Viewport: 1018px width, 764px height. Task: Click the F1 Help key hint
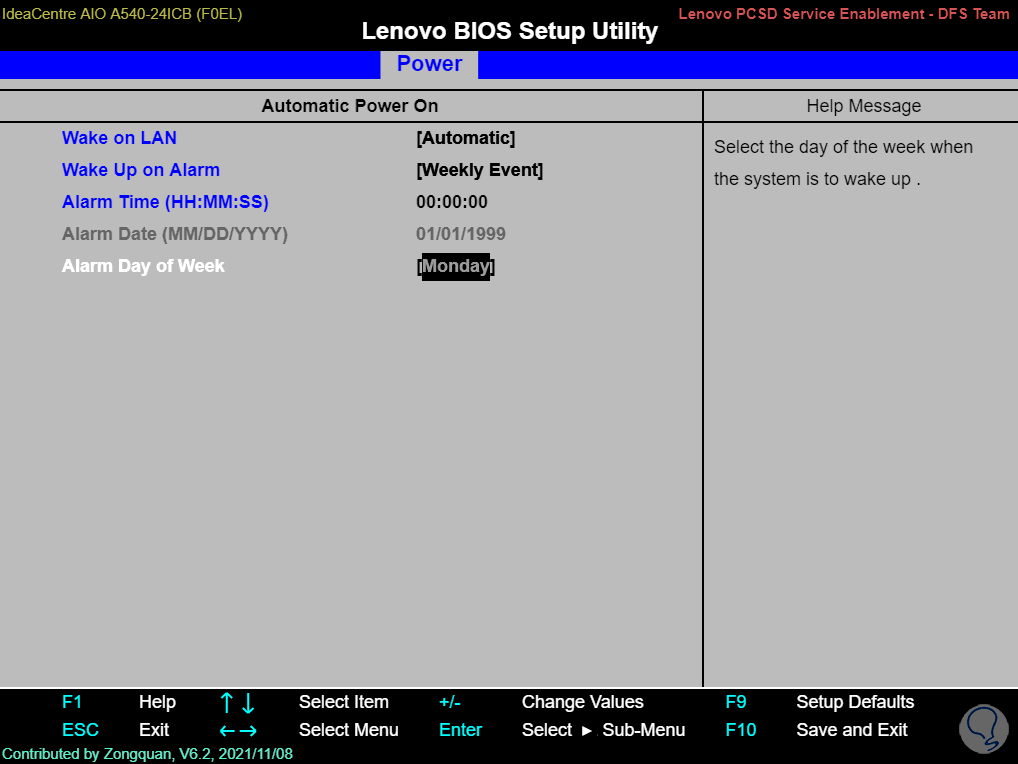118,702
